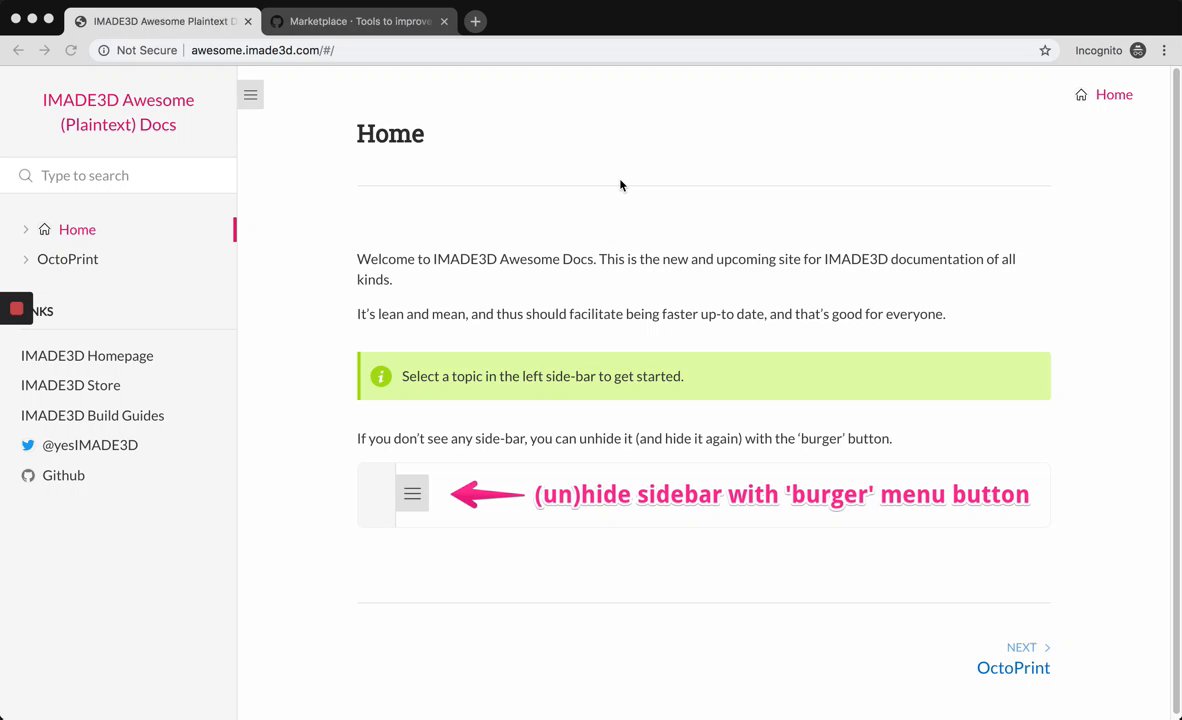Close the IMADE3D Awesome Plaintext tab
Image resolution: width=1182 pixels, height=720 pixels.
click(248, 21)
